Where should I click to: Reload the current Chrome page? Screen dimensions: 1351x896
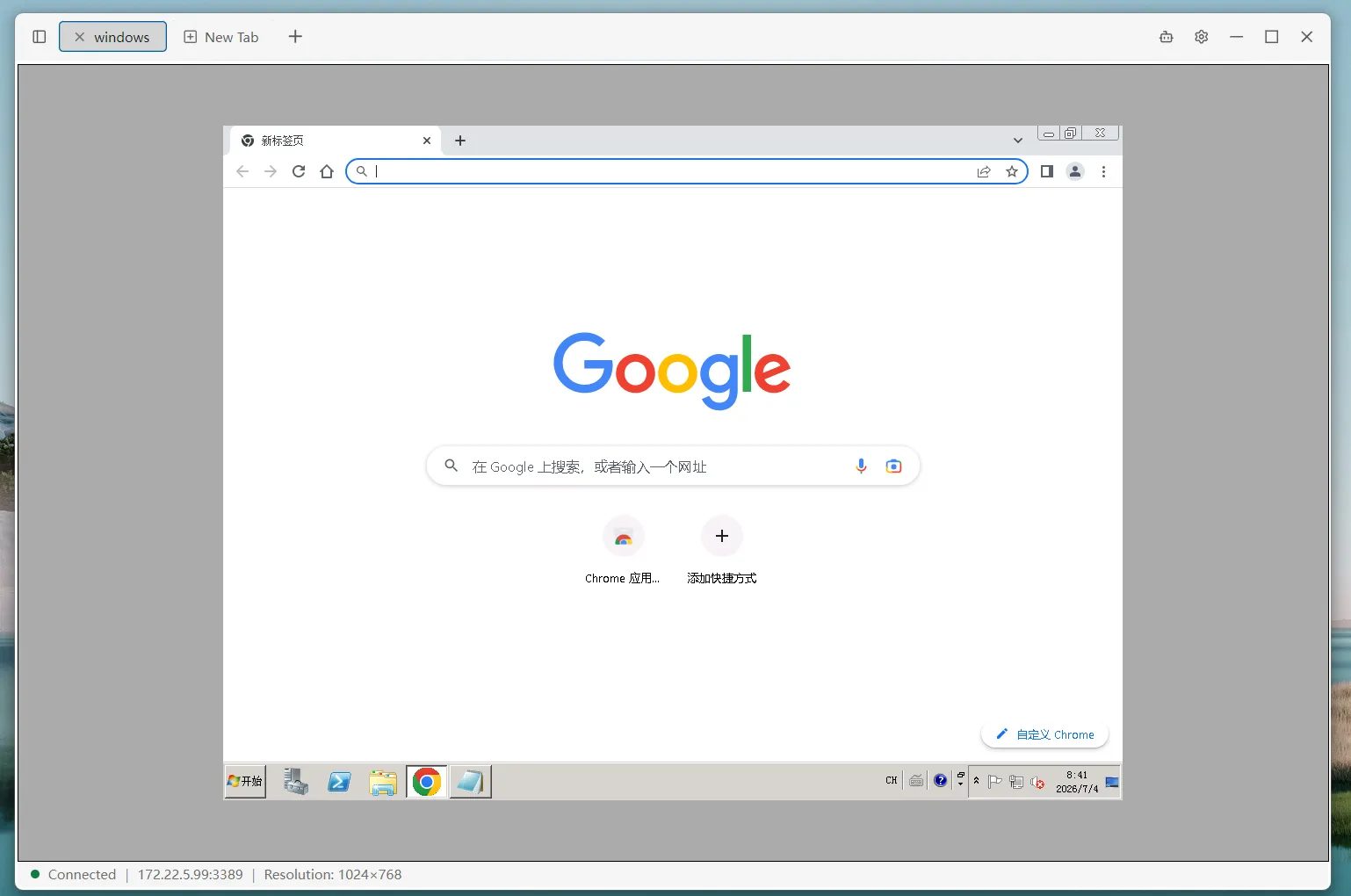pos(299,171)
